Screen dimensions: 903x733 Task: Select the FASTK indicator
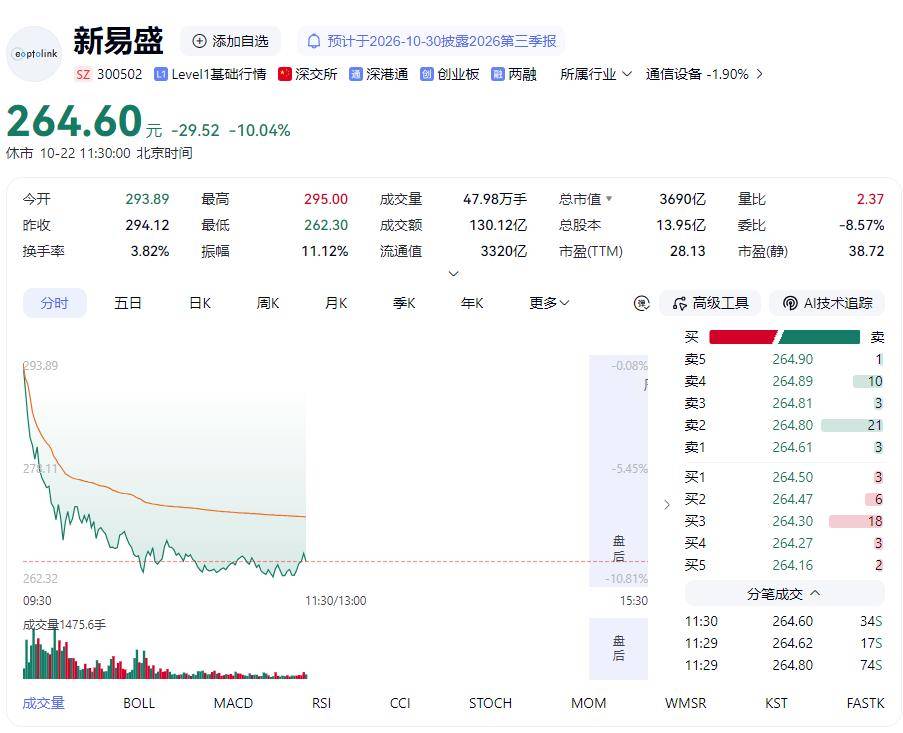[866, 703]
